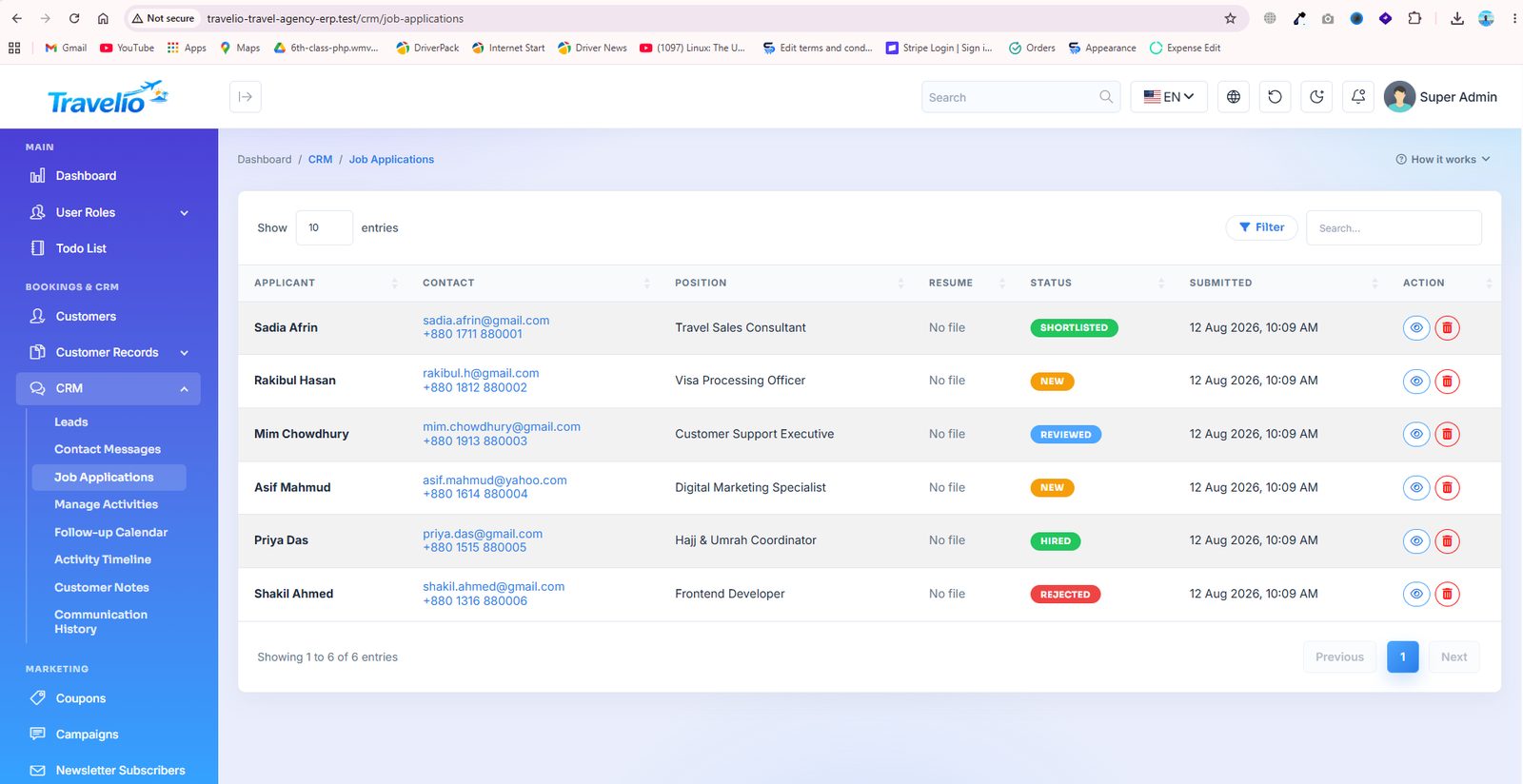
Task: Open Follow-up Calendar submenu item
Action: click(110, 532)
